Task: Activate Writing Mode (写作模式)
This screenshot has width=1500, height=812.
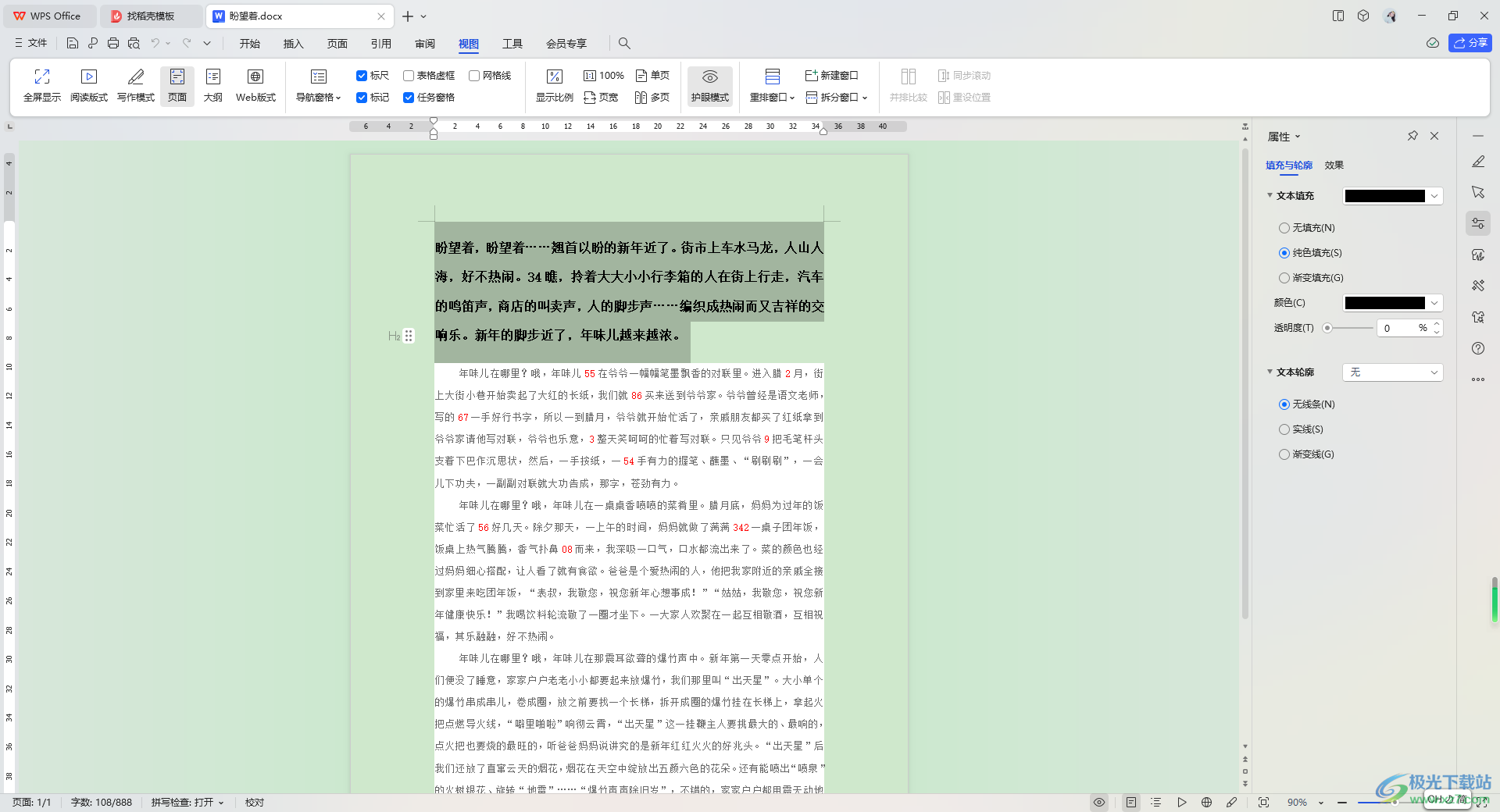Action: click(136, 86)
